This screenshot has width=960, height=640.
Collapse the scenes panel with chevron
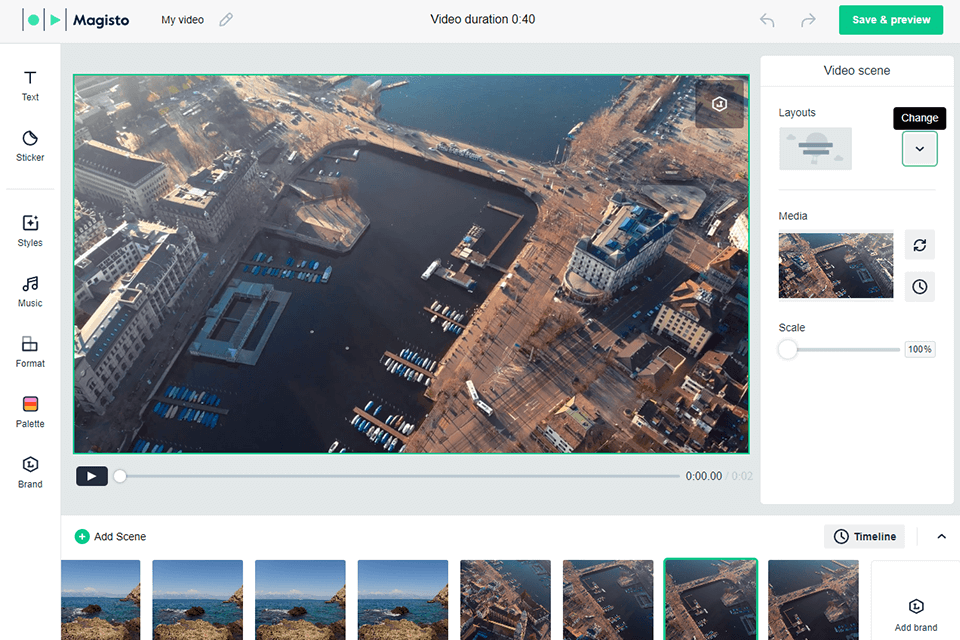(x=941, y=537)
